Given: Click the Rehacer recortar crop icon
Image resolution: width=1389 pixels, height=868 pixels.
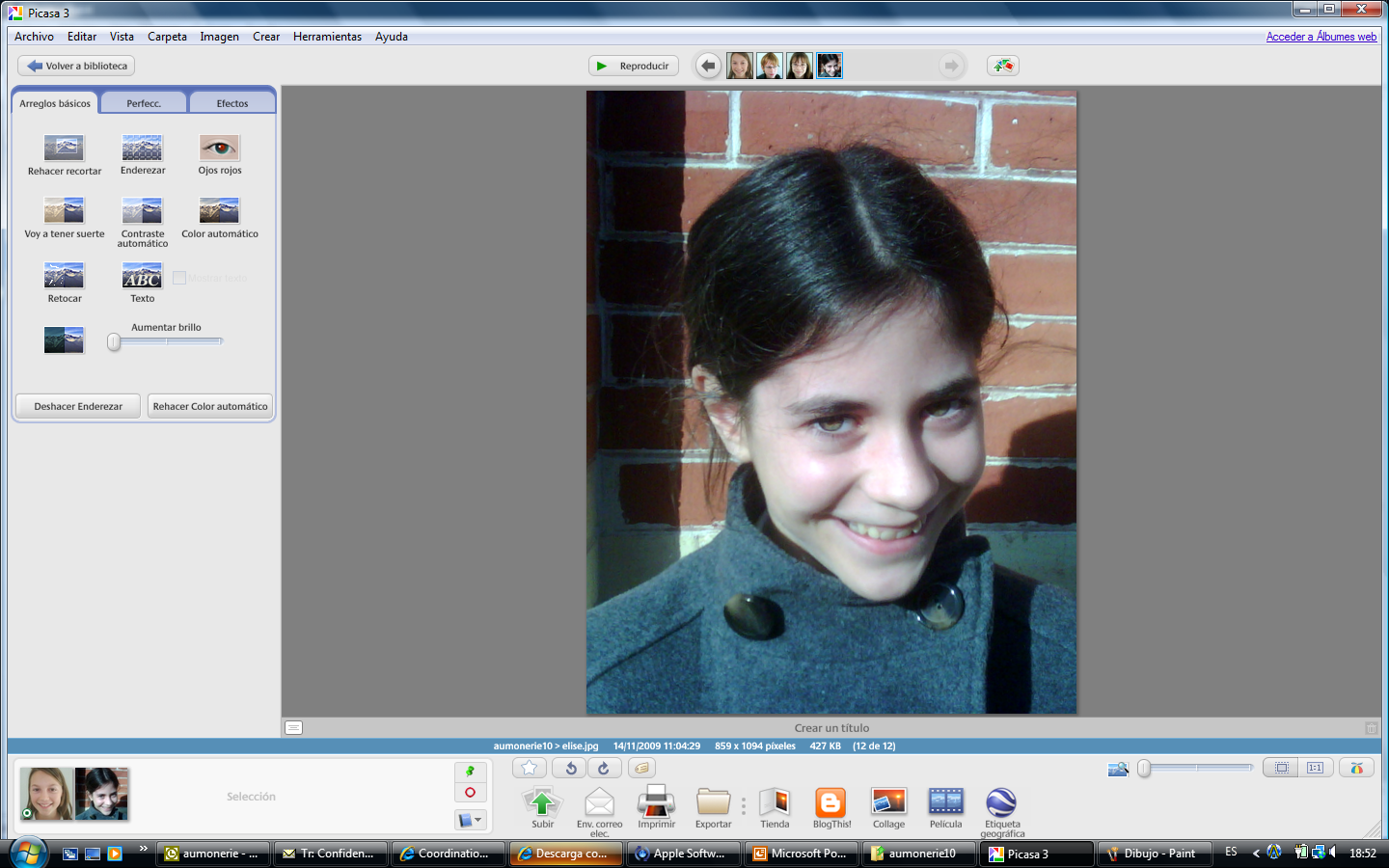Looking at the screenshot, I should [x=64, y=148].
